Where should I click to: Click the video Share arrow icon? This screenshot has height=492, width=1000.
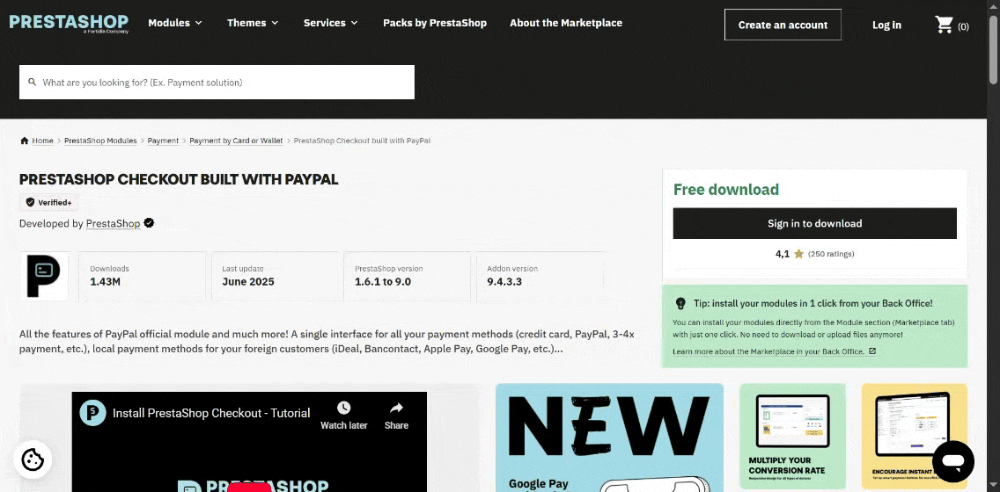pos(396,408)
